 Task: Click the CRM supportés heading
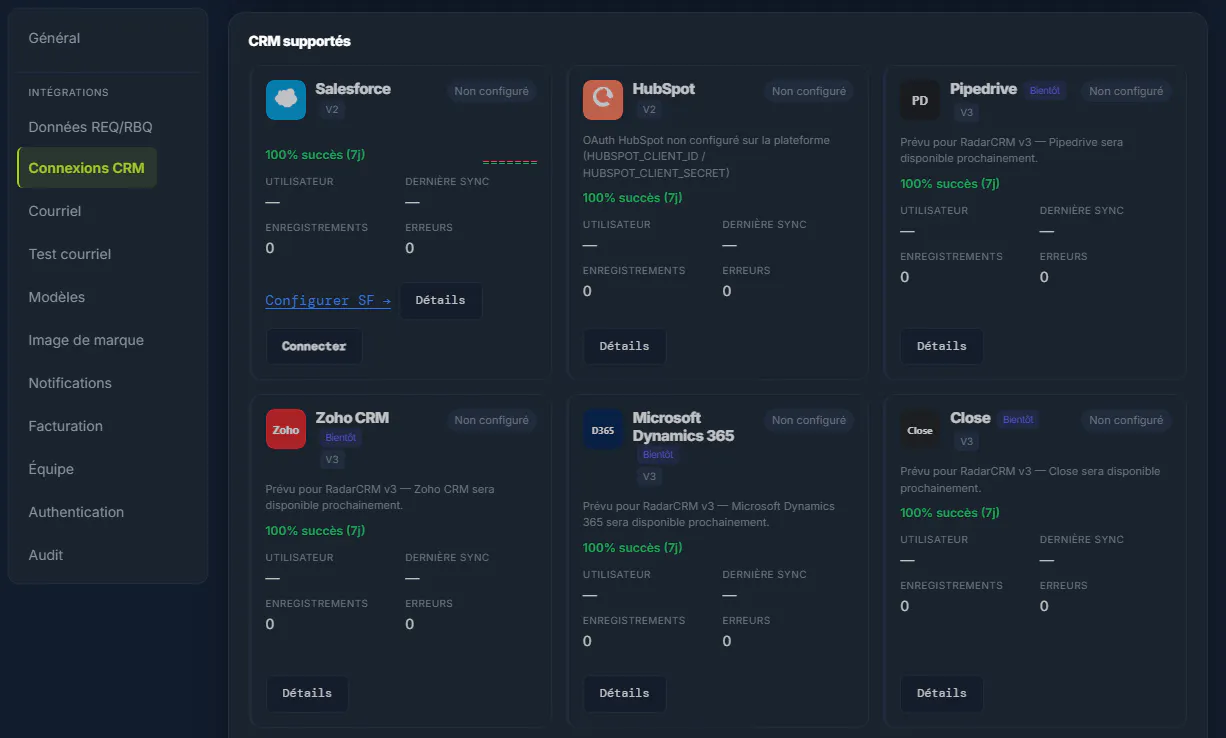299,42
